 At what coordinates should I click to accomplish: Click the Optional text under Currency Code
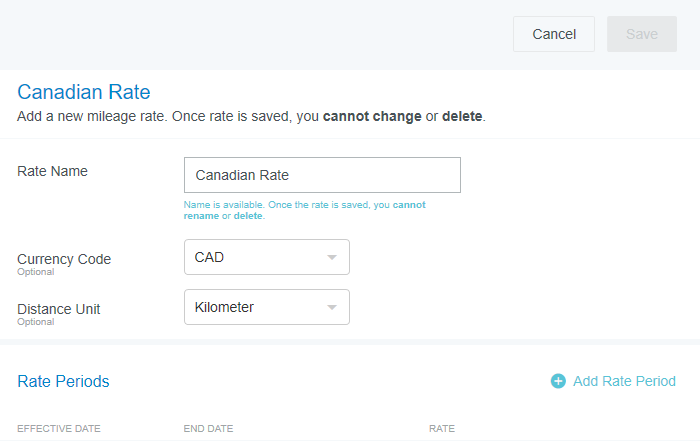tap(35, 272)
